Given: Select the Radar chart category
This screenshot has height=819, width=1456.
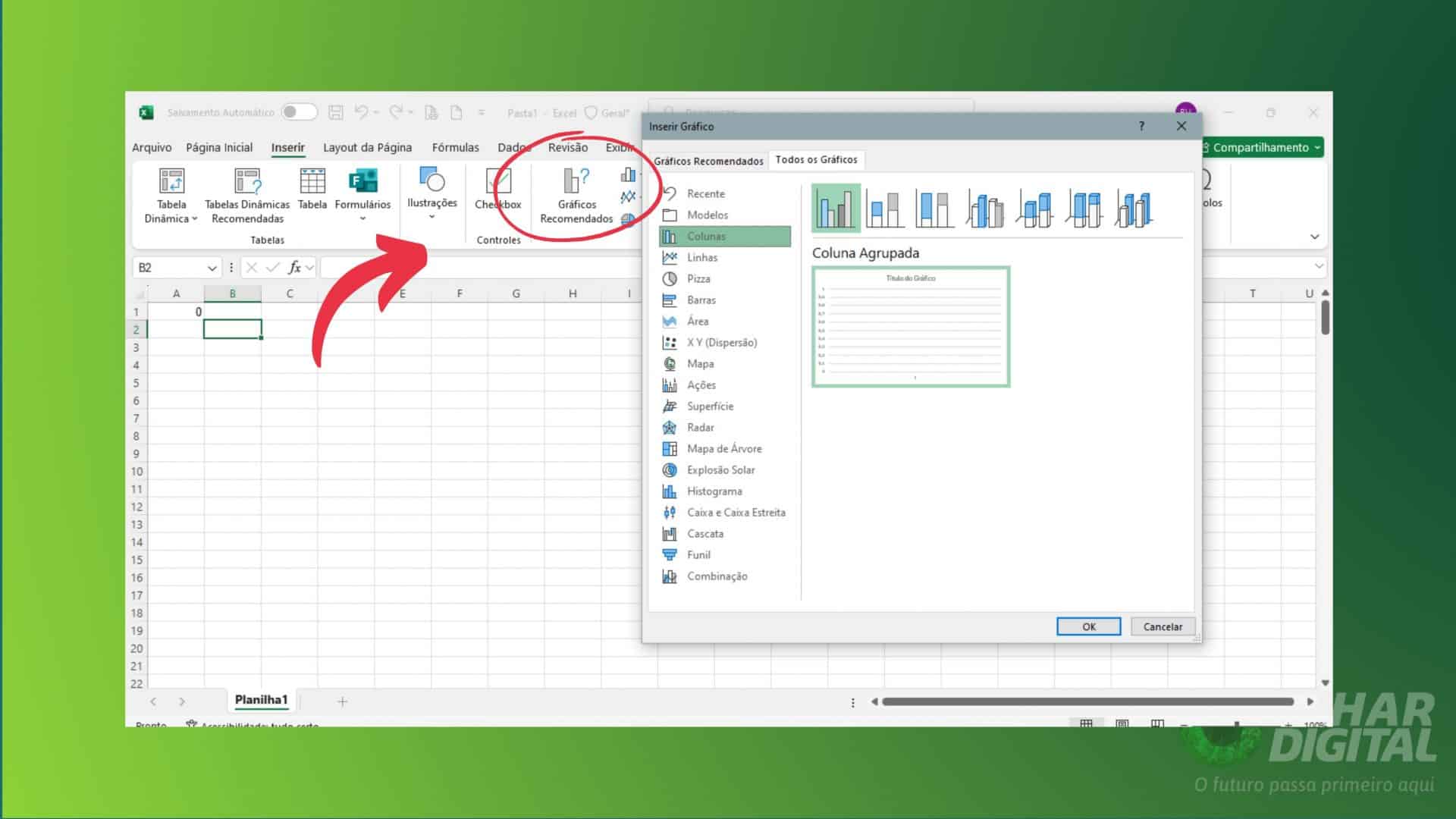Looking at the screenshot, I should [699, 427].
